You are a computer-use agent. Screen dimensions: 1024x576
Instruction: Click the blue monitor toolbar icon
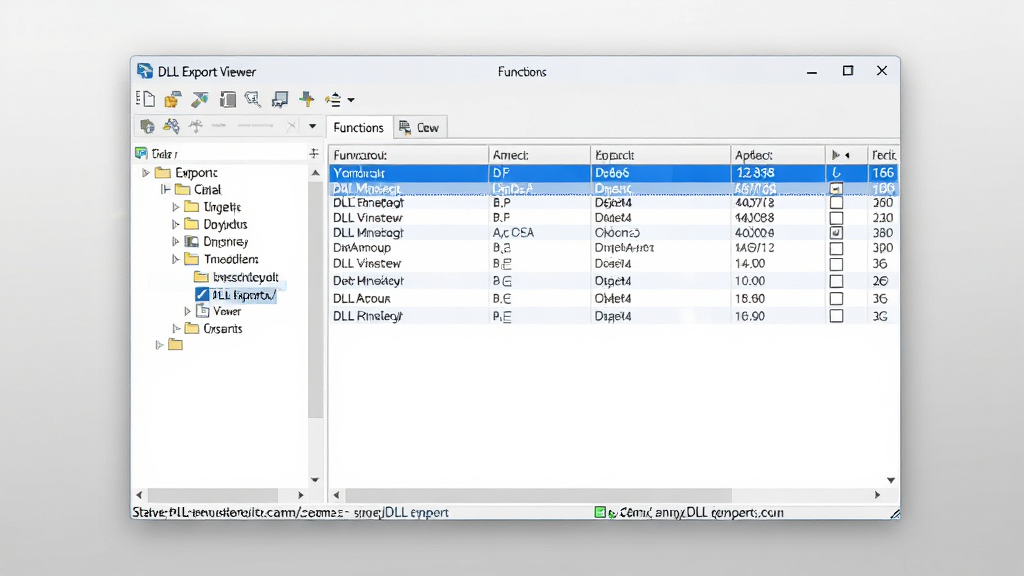pyautogui.click(x=280, y=99)
